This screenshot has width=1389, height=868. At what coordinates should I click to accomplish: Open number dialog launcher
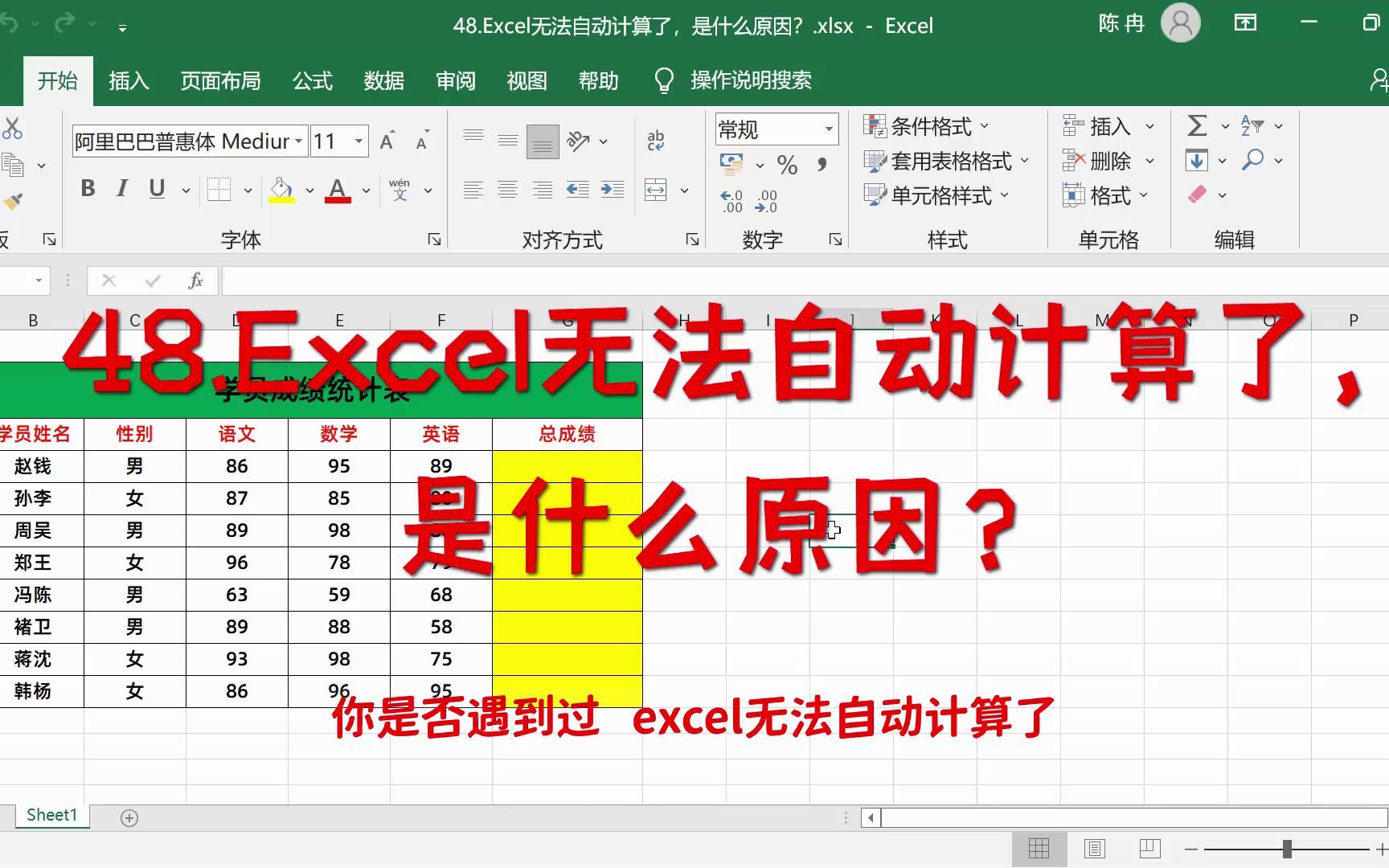click(x=835, y=240)
